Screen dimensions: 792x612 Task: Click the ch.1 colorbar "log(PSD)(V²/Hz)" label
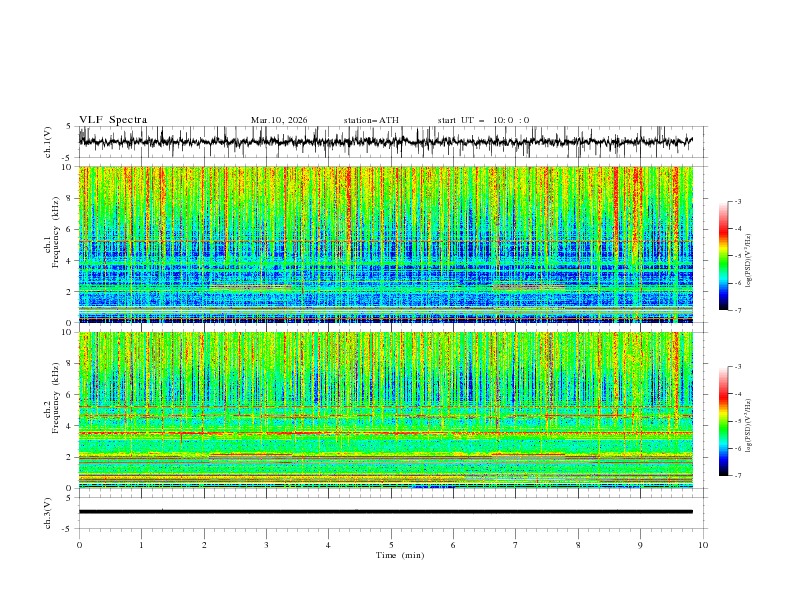click(x=748, y=261)
